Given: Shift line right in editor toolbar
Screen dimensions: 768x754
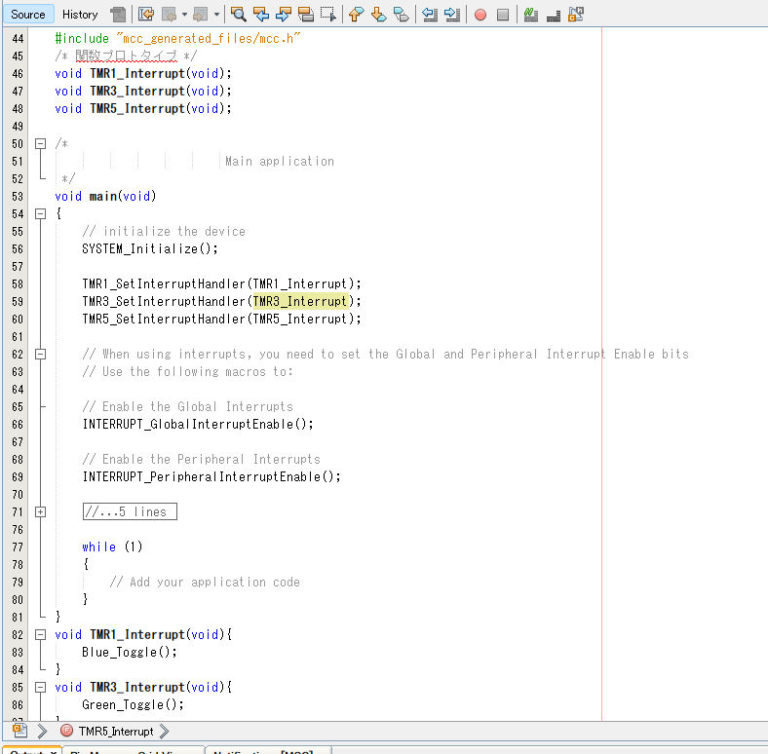Looking at the screenshot, I should [452, 14].
